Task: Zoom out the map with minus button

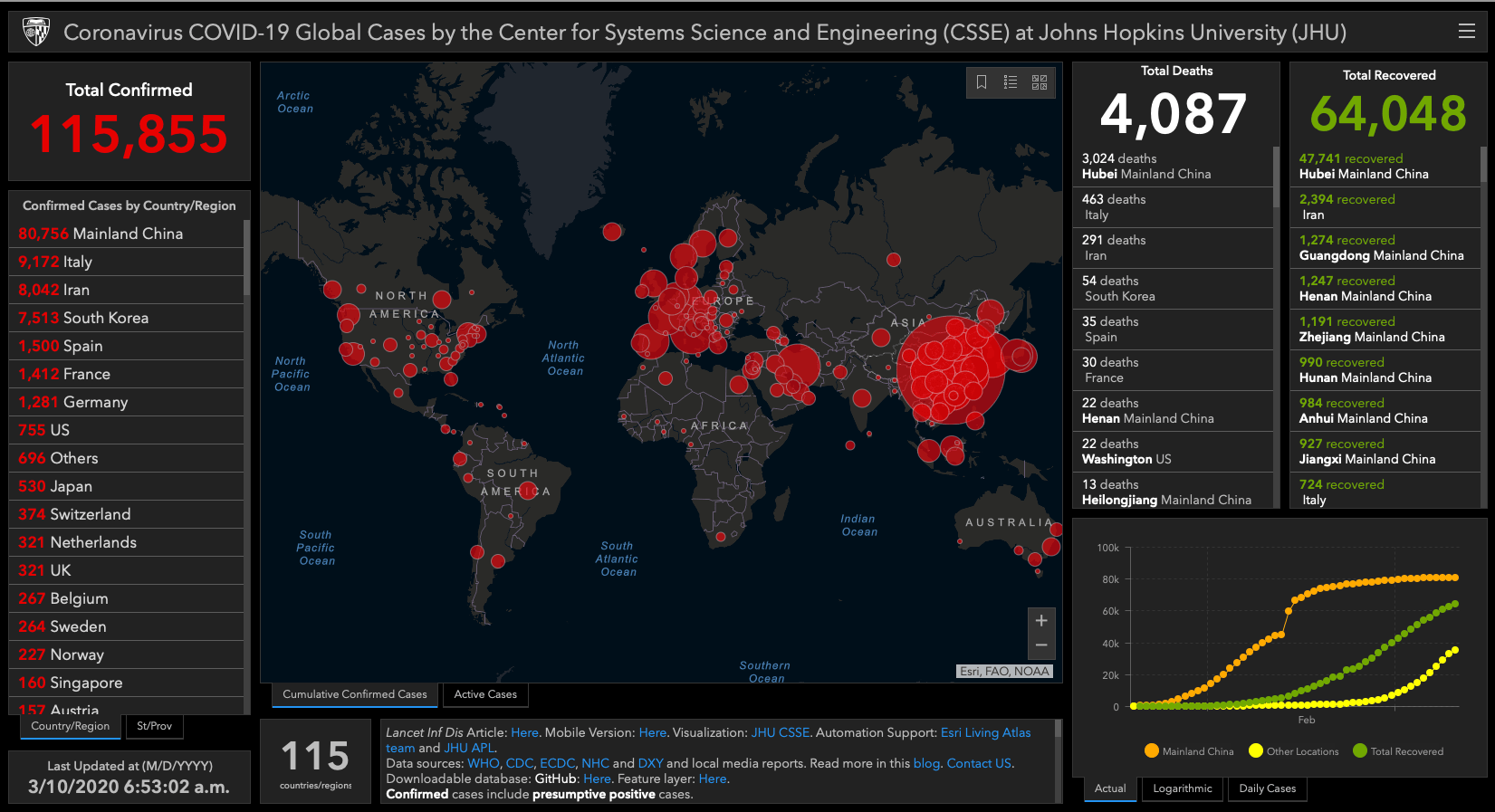Action: (1041, 645)
